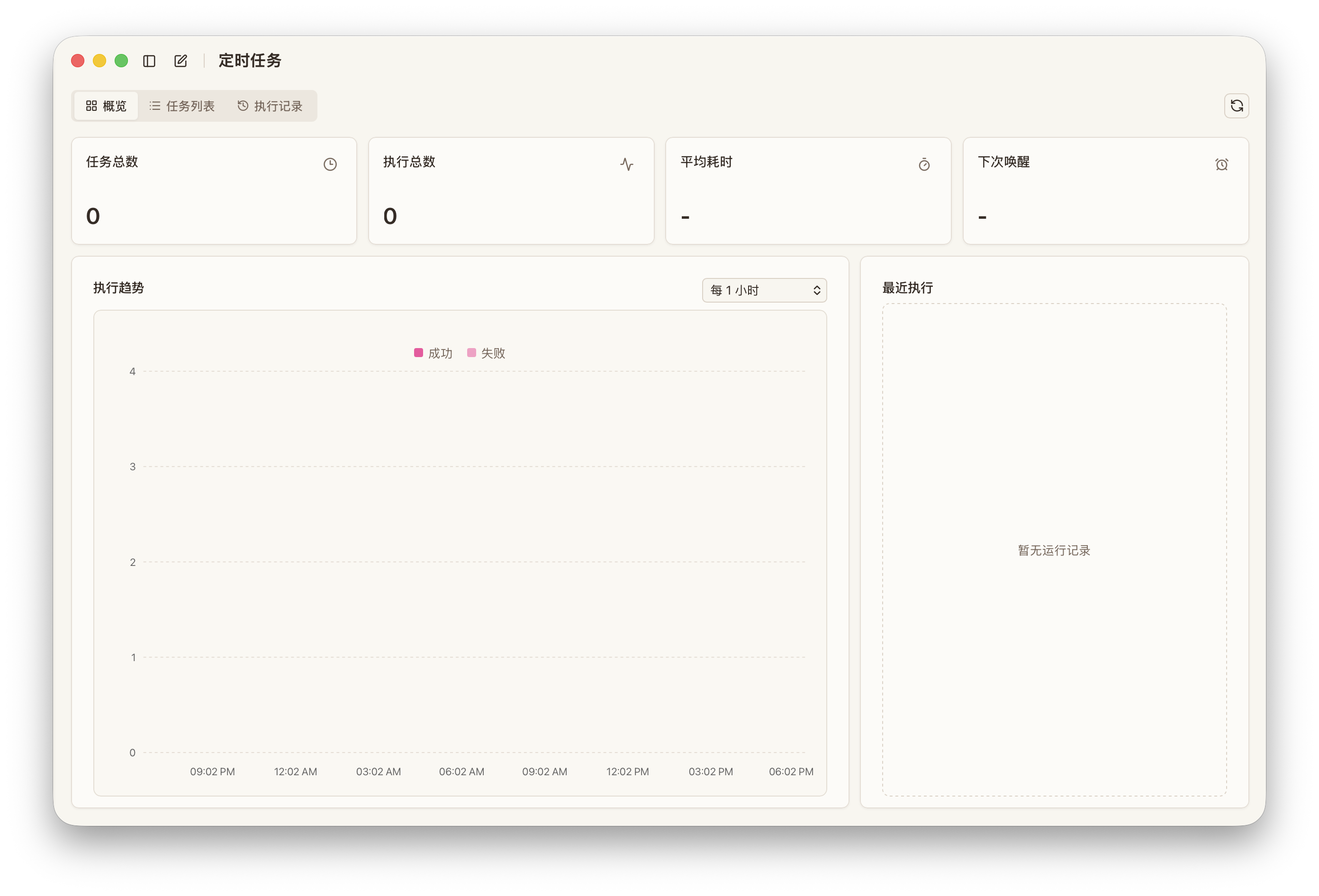This screenshot has width=1319, height=896.
Task: Click the 执行趋势 chart title
Action: click(118, 288)
